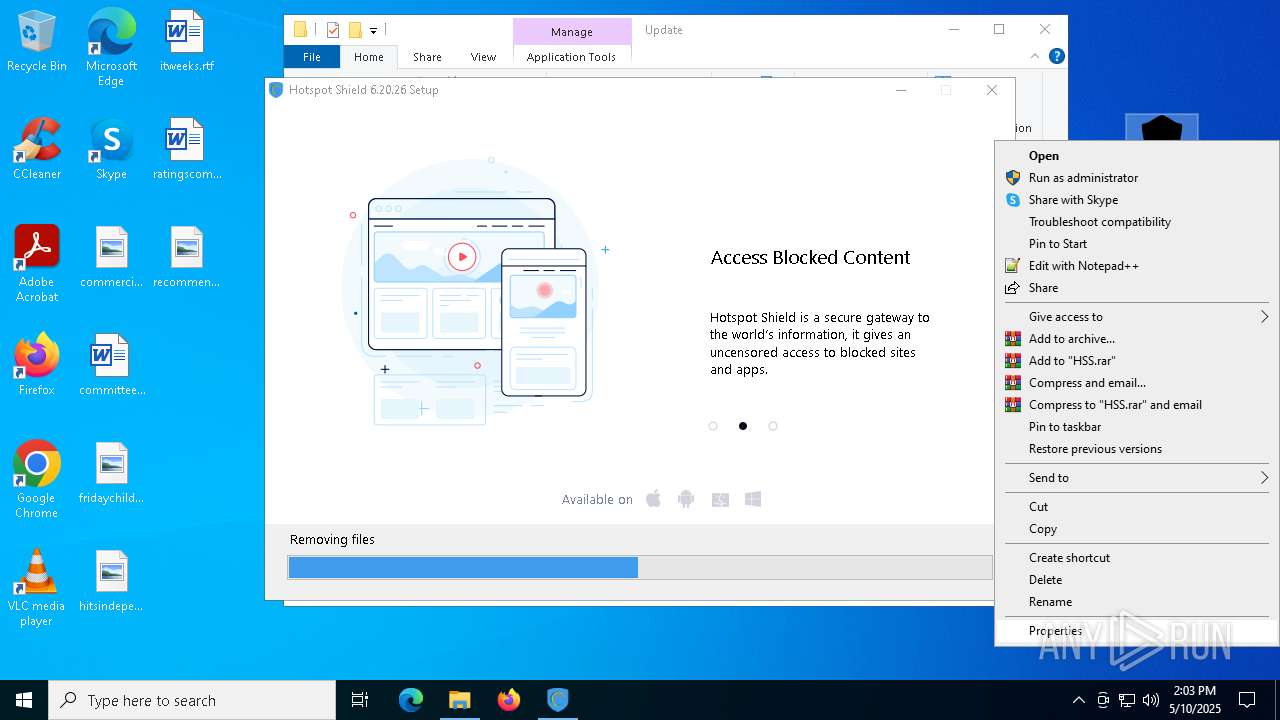This screenshot has width=1280, height=720.
Task: Choose Pin to taskbar
Action: [1137, 427]
